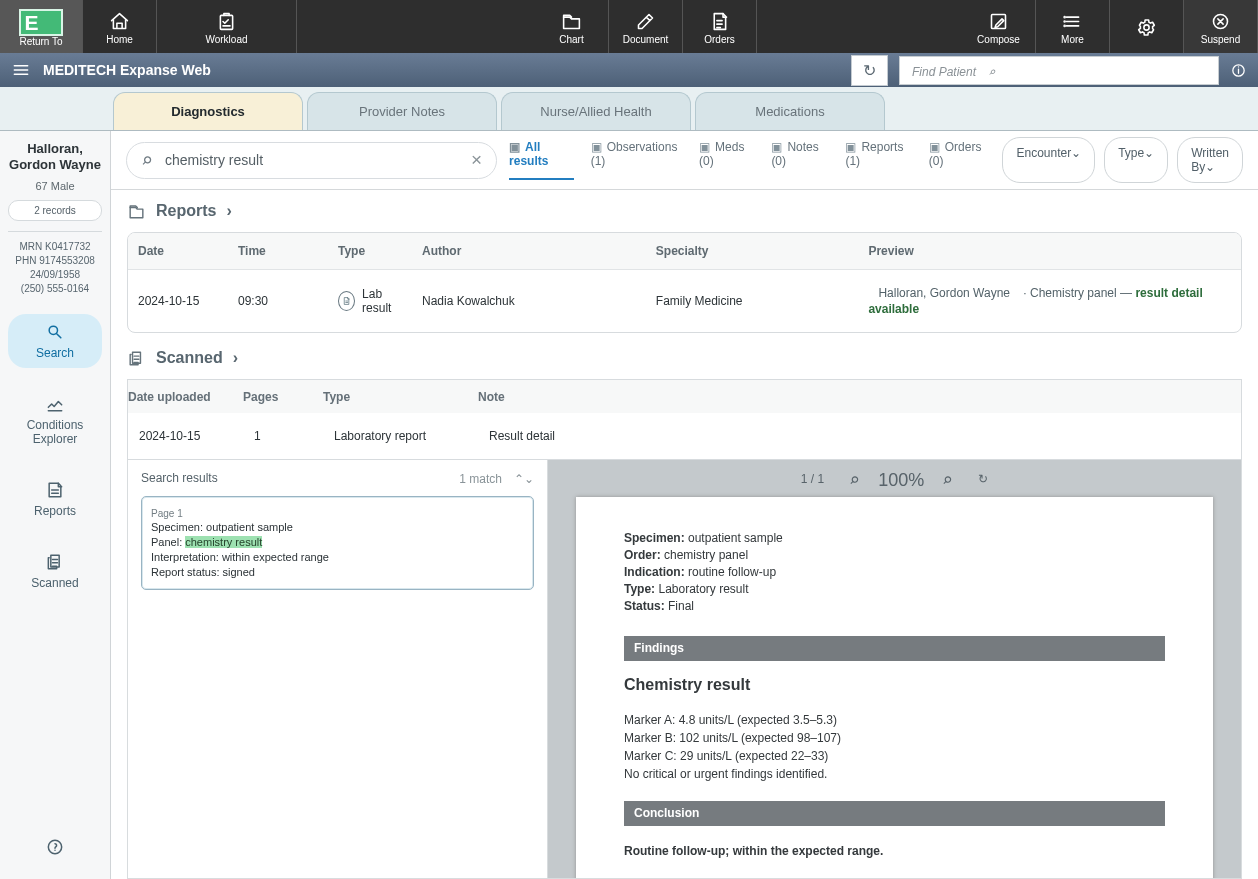Open the Type dropdown filter
Viewport: 1258px width, 879px height.
pyautogui.click(x=1136, y=160)
